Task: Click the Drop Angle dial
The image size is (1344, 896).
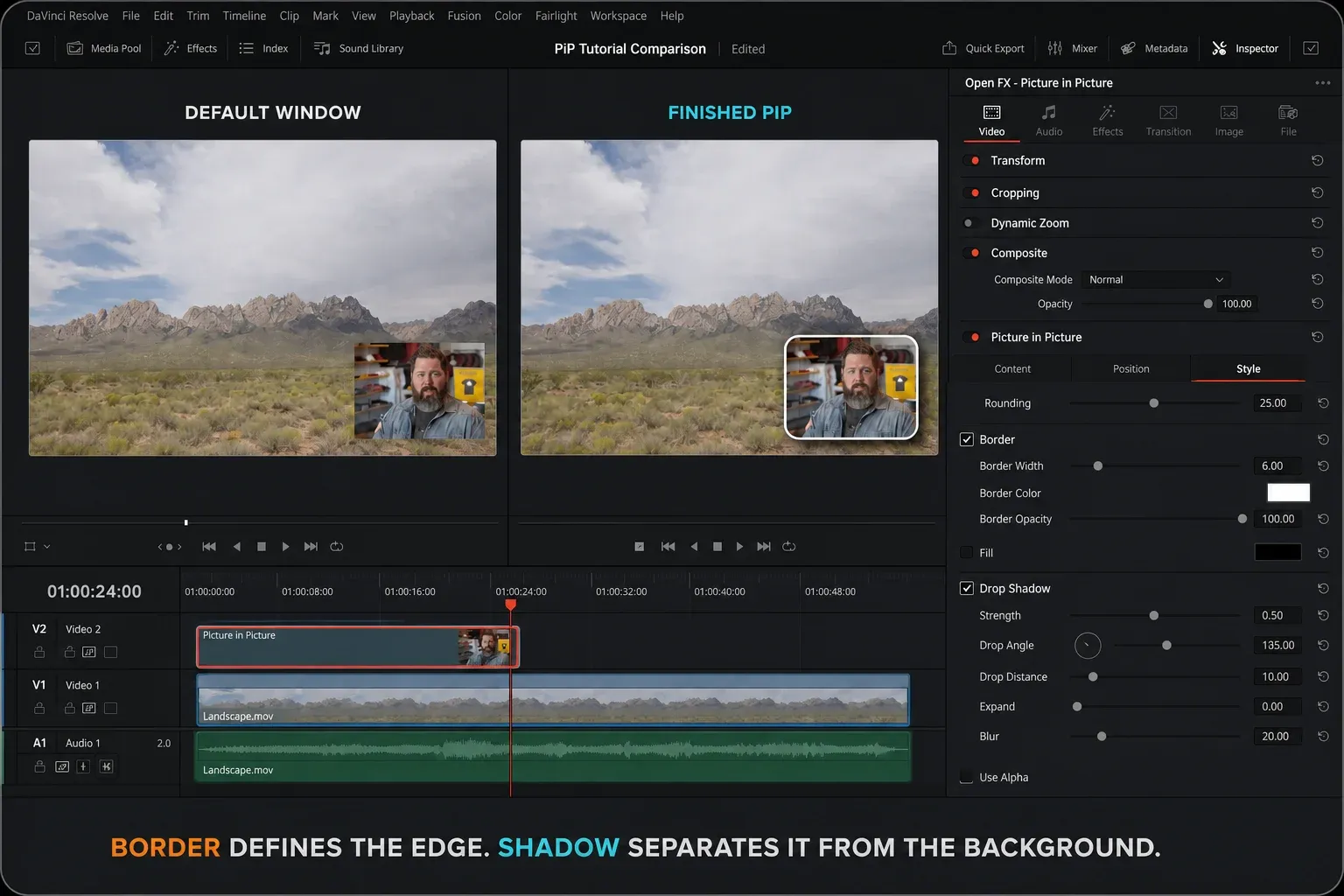Action: click(1088, 646)
